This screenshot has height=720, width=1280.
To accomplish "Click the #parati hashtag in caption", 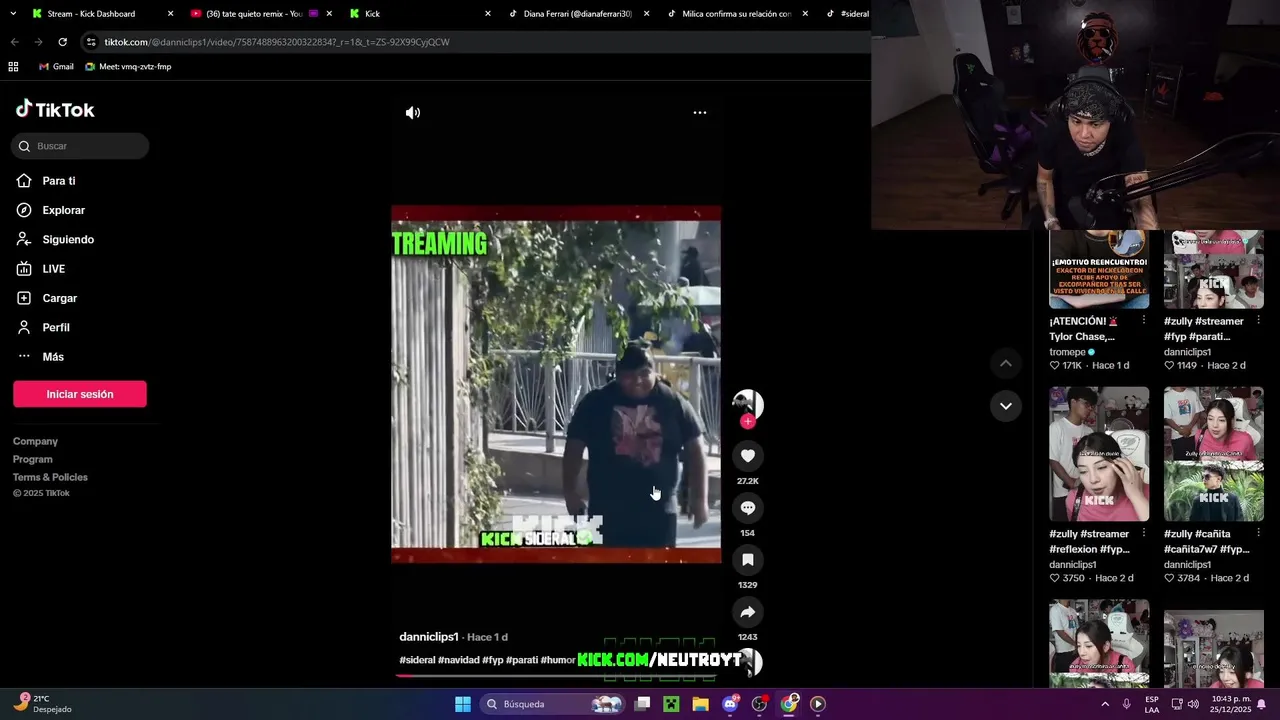I will [x=522, y=660].
